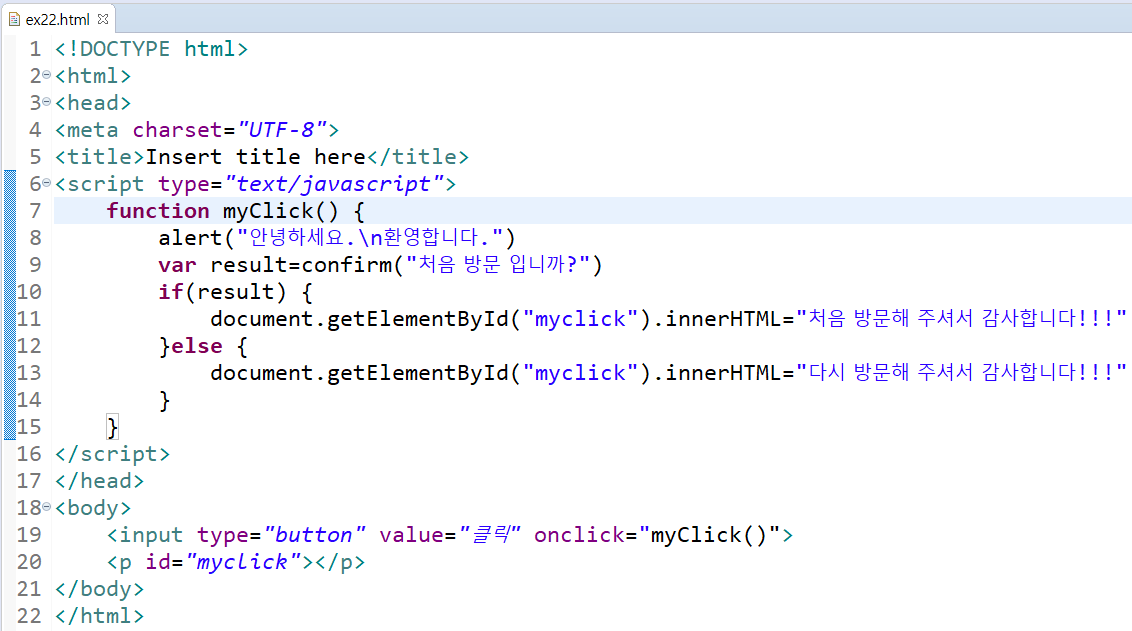The image size is (1132, 631).
Task: Click the alert call on line 8
Action: (336, 238)
